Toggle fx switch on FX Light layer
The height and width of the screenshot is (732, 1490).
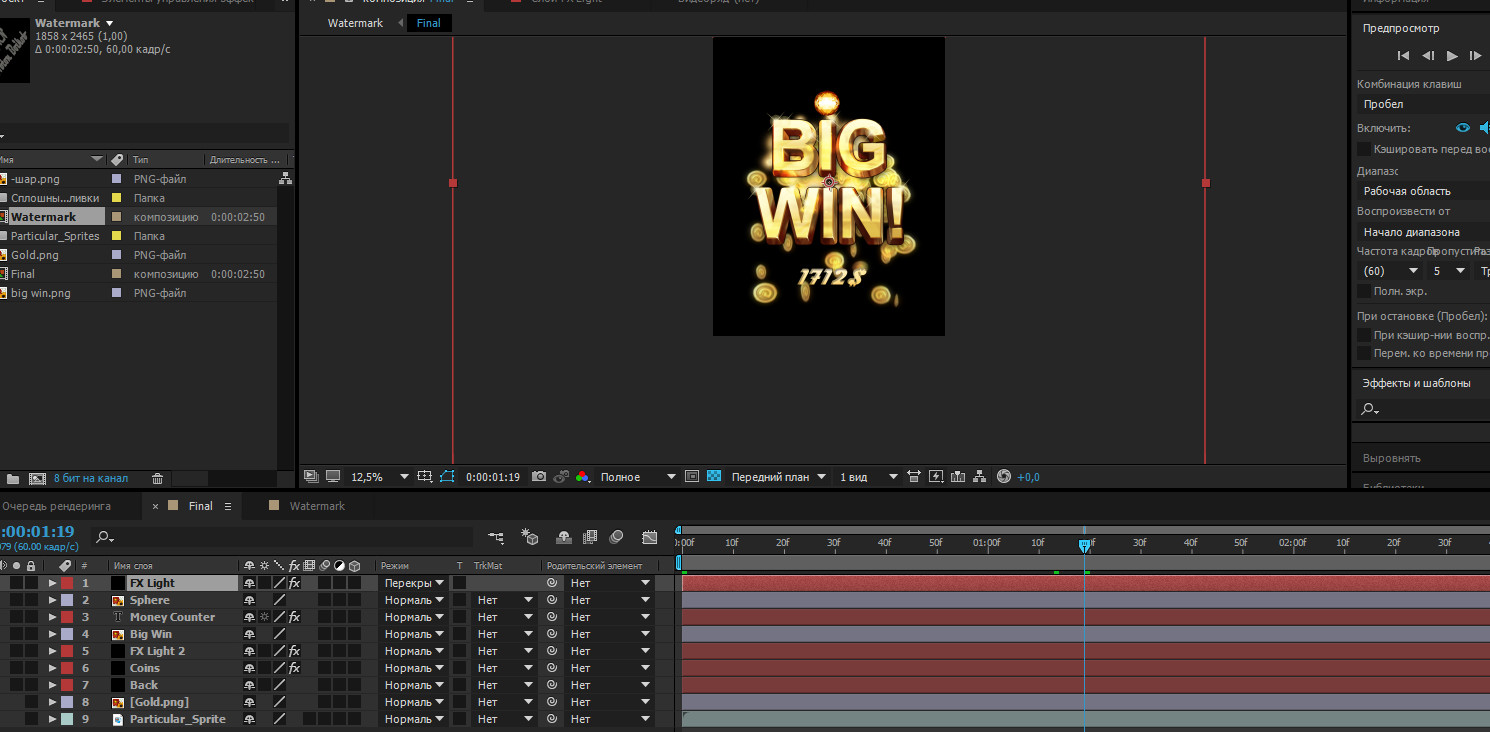(294, 583)
